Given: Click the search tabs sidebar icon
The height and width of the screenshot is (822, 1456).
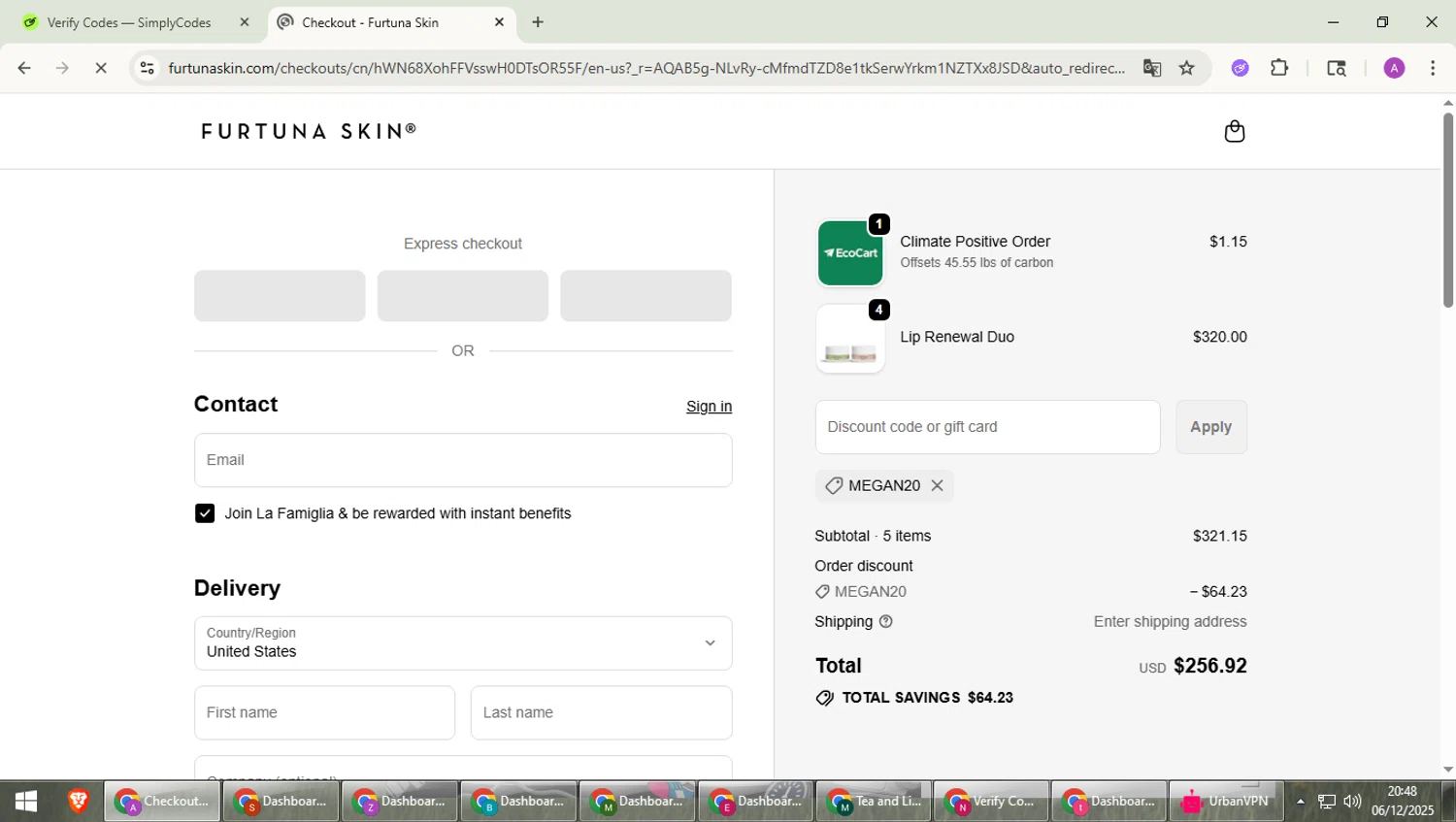Looking at the screenshot, I should click(x=1337, y=68).
